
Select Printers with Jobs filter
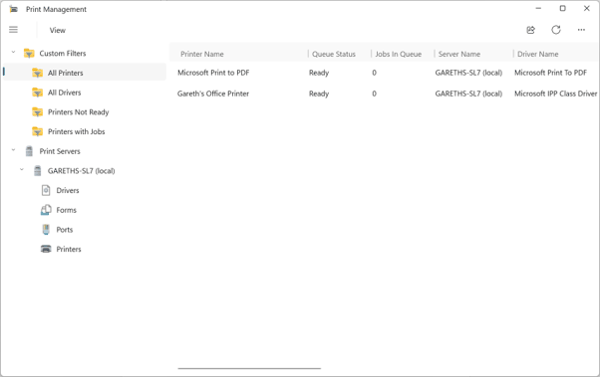pyautogui.click(x=77, y=132)
